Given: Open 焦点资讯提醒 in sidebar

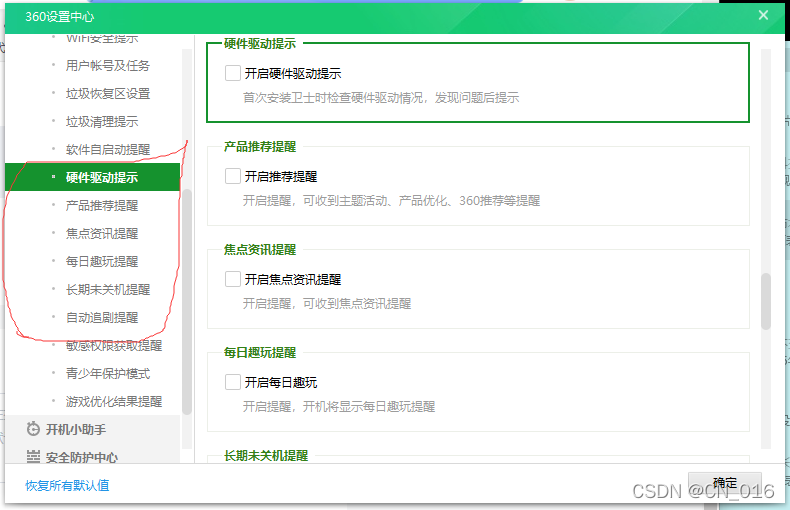Looking at the screenshot, I should click(x=102, y=233).
